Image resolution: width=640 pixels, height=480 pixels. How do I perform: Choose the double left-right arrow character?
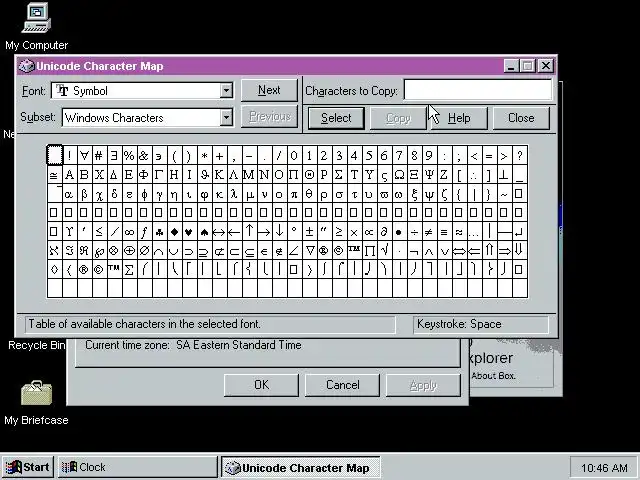[x=459, y=251]
